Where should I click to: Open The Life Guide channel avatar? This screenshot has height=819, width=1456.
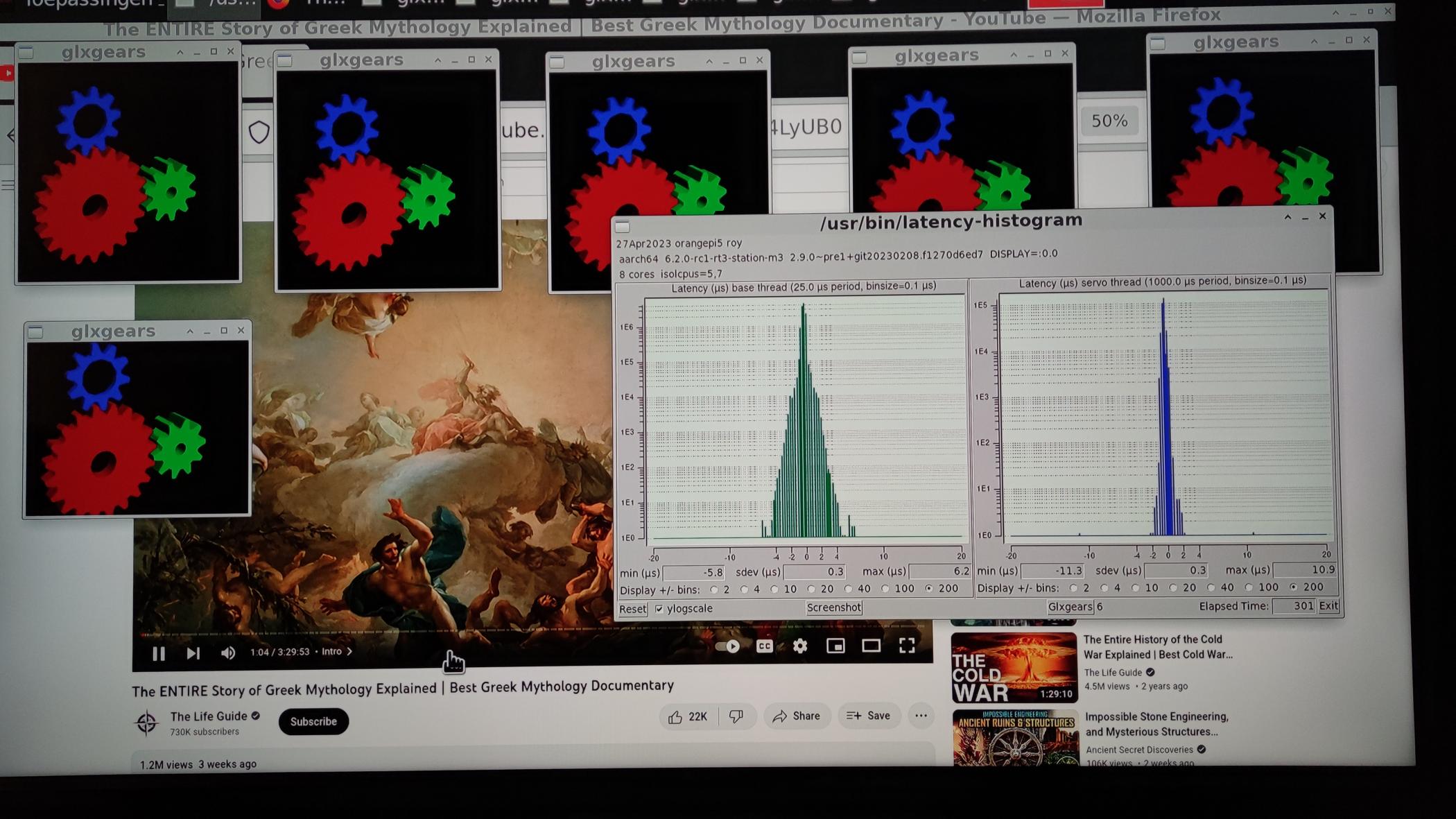point(146,723)
